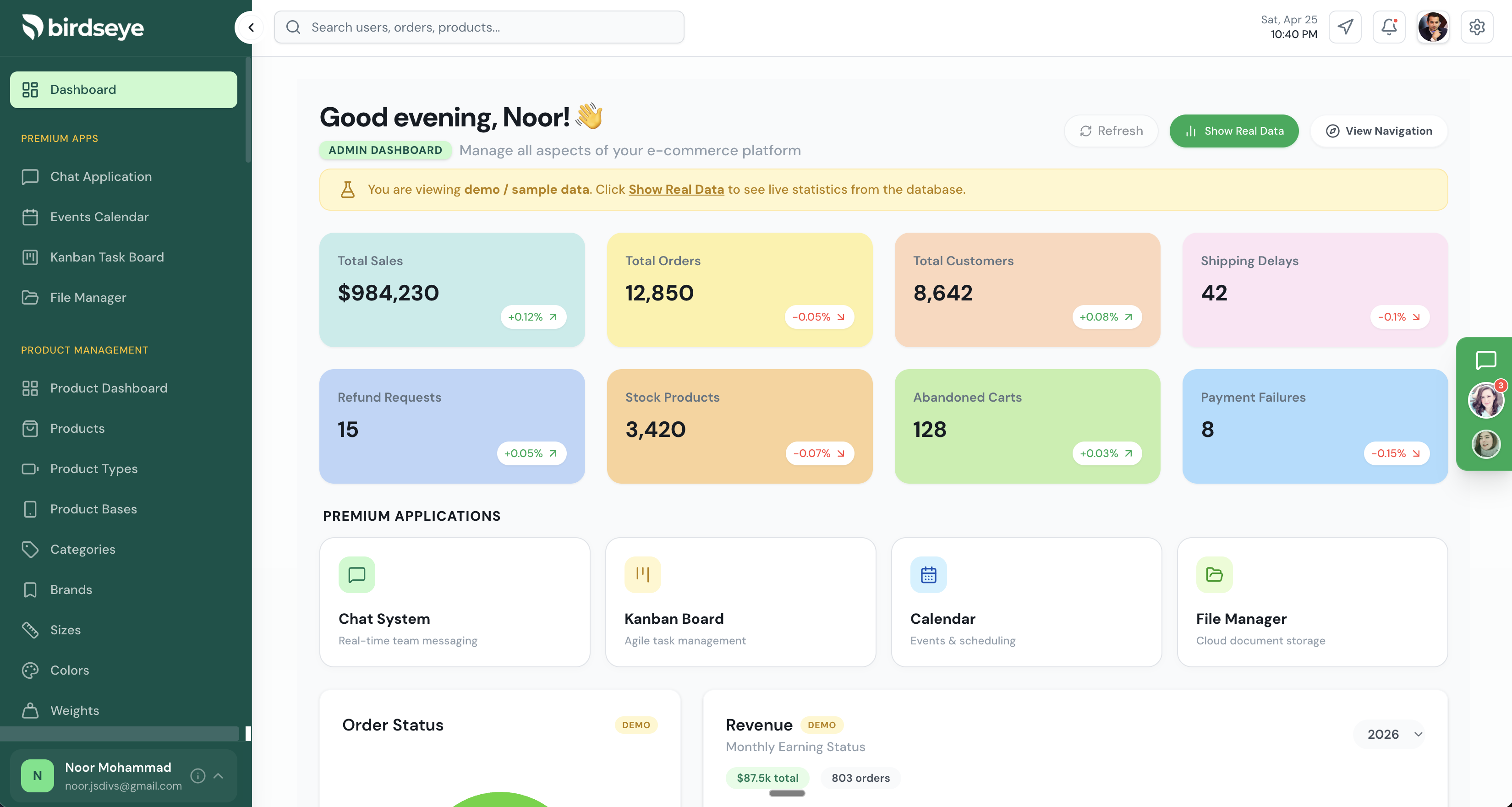Click the Total Orders value 12,850
The height and width of the screenshot is (807, 1512).
[659, 293]
